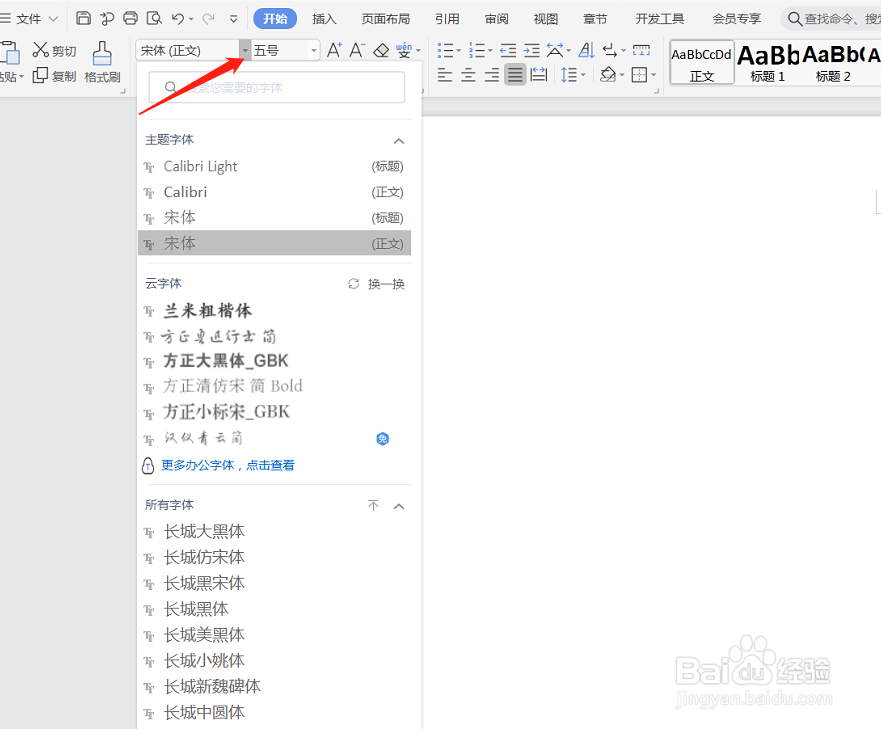The height and width of the screenshot is (729, 881).
Task: Click the increase indent icon
Action: pyautogui.click(x=530, y=49)
